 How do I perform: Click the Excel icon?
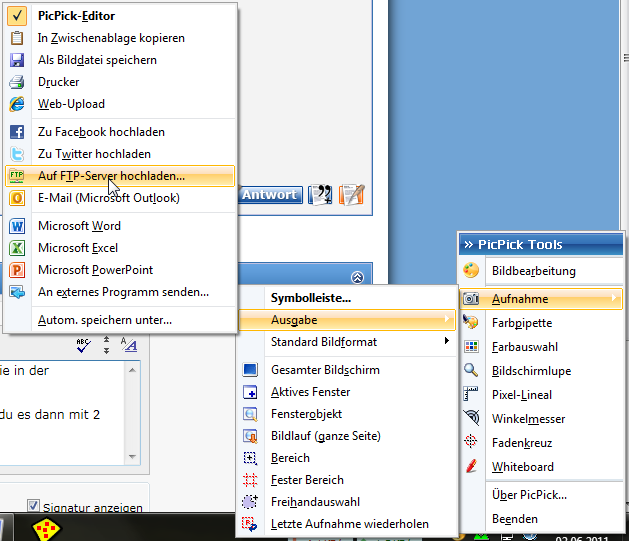click(x=17, y=248)
